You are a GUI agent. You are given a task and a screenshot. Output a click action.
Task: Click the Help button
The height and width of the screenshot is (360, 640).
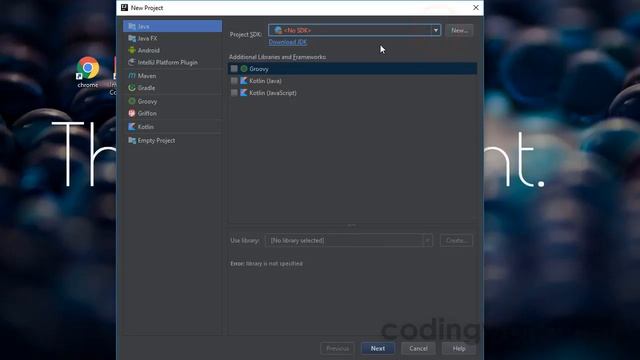[459, 348]
